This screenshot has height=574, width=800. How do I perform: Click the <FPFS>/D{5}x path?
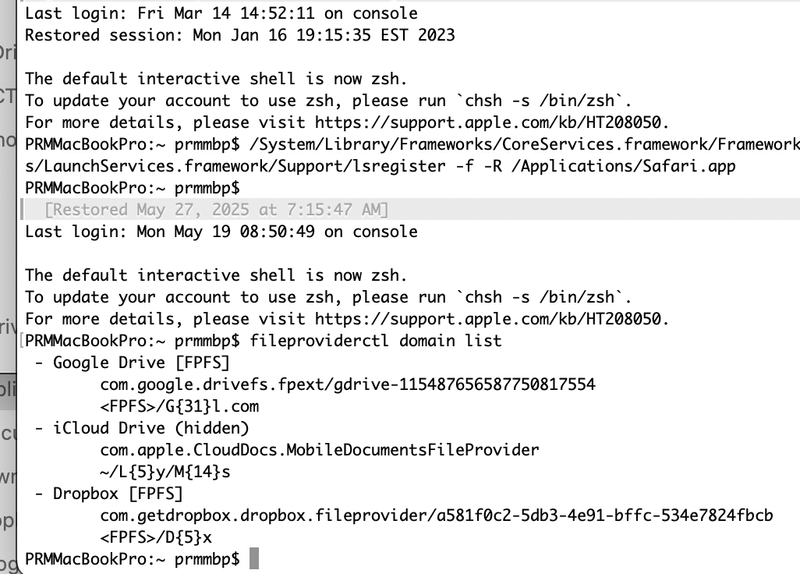click(156, 537)
